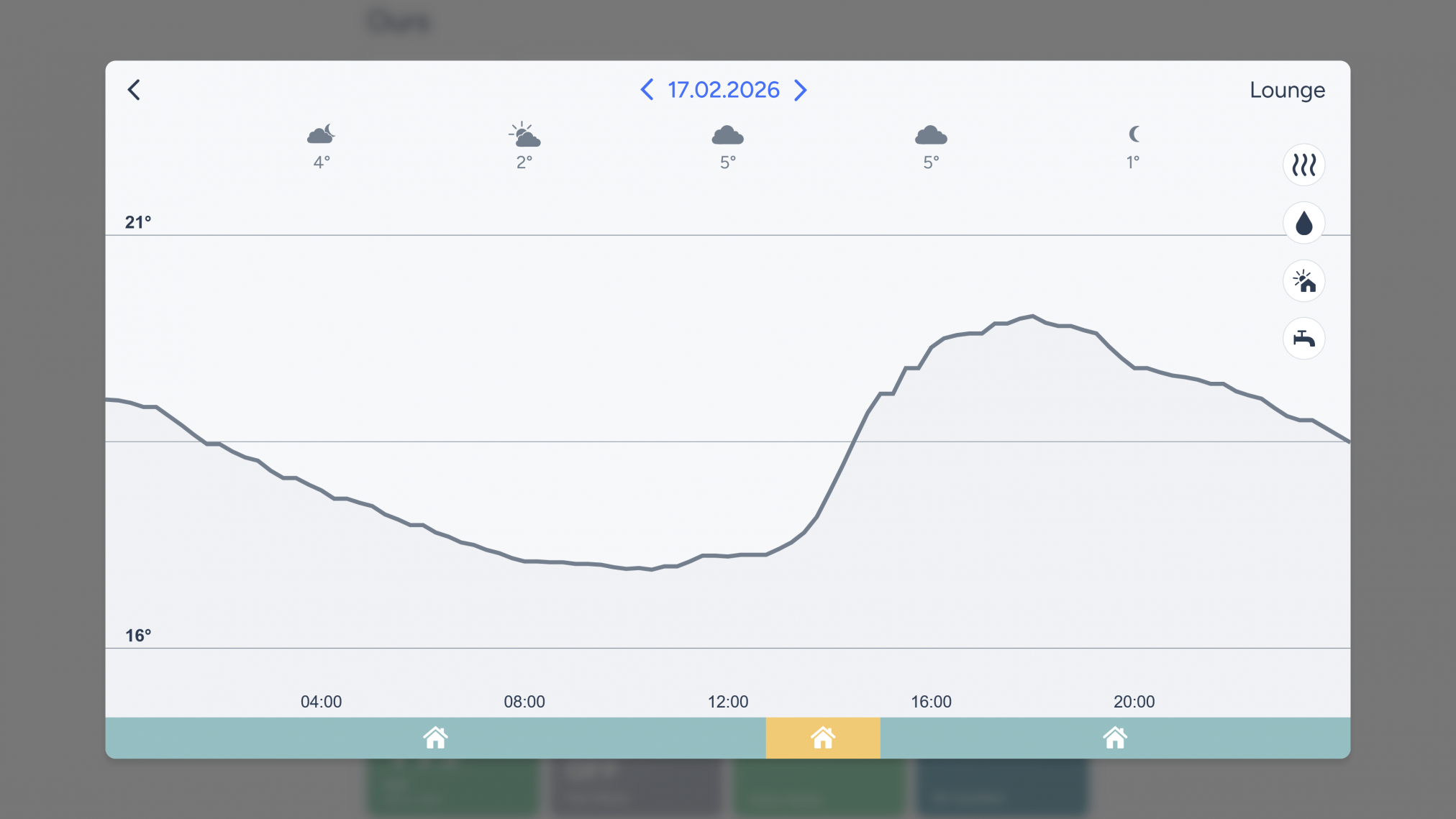Select the night cloud icon showing 4°
Image resolution: width=1456 pixels, height=819 pixels.
[321, 135]
